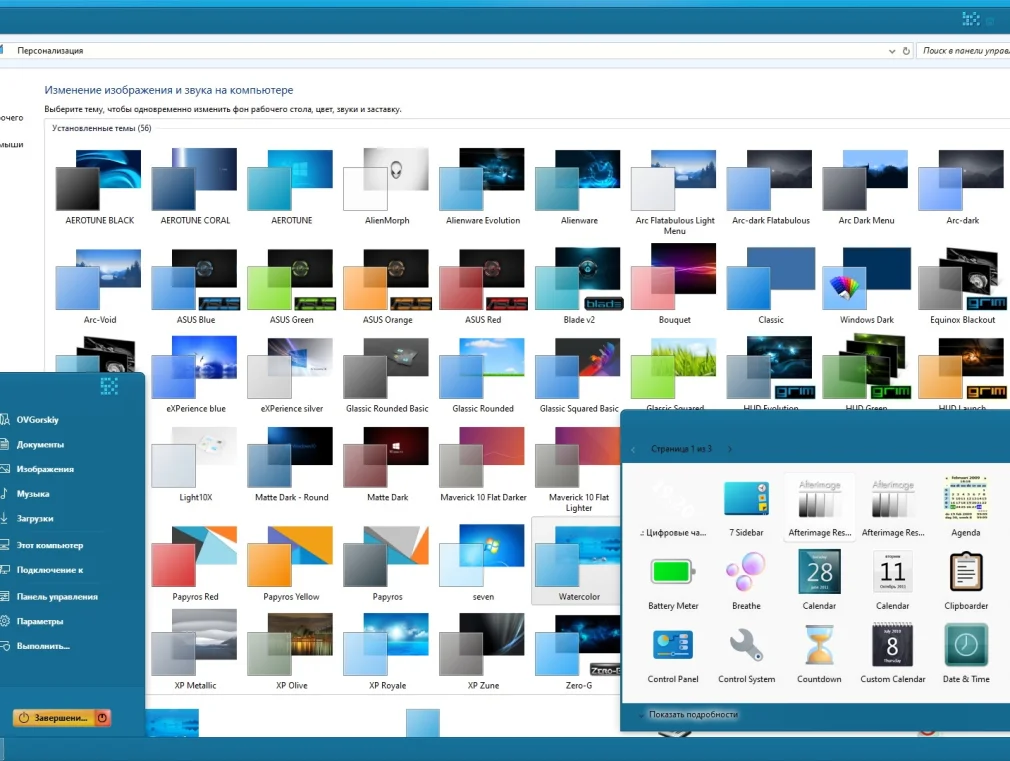Screen dimensions: 1010x761
Task: Open the Agenda gadget
Action: pos(966,499)
